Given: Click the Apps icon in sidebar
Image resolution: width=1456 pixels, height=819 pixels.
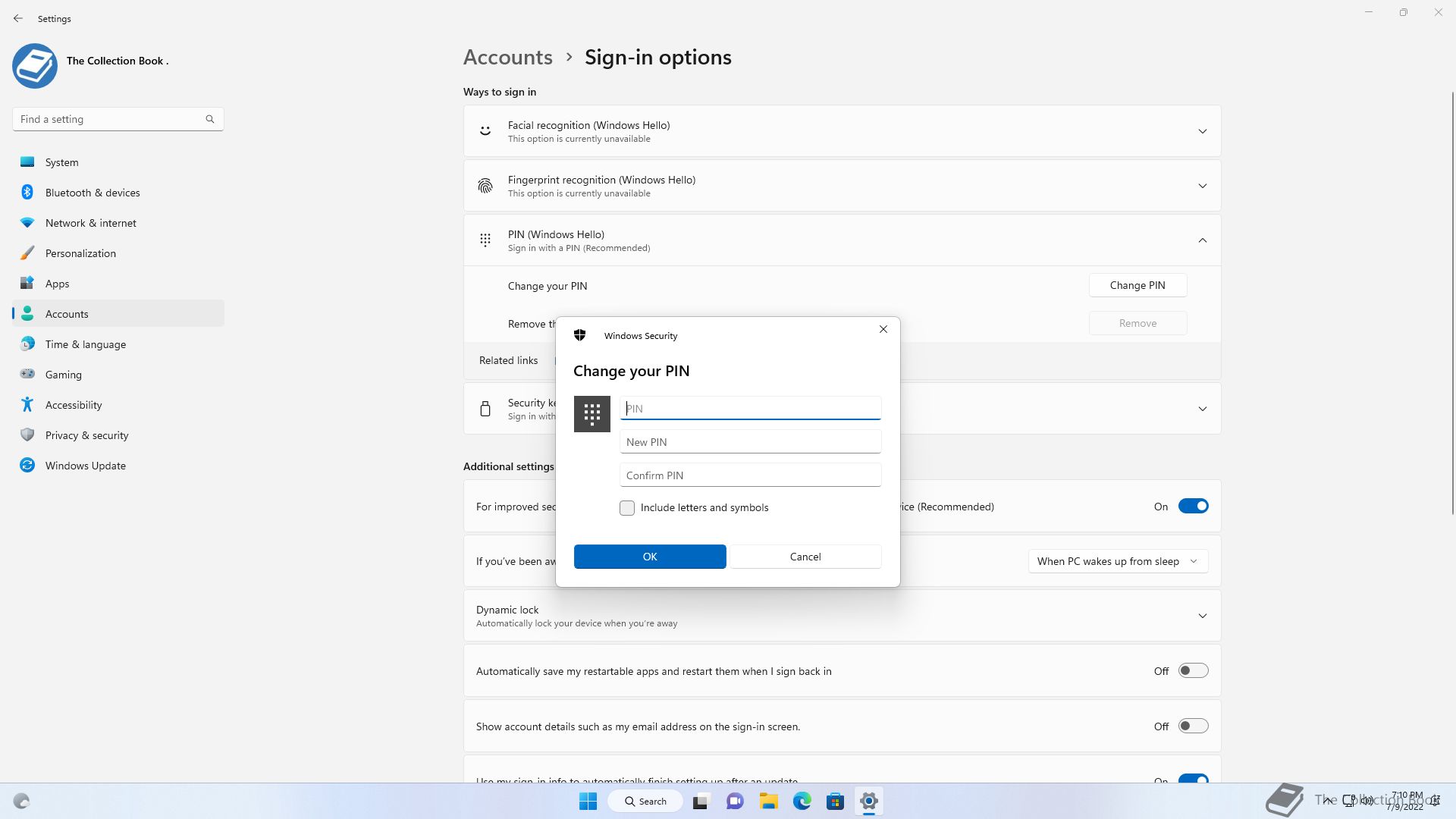Looking at the screenshot, I should (x=27, y=283).
